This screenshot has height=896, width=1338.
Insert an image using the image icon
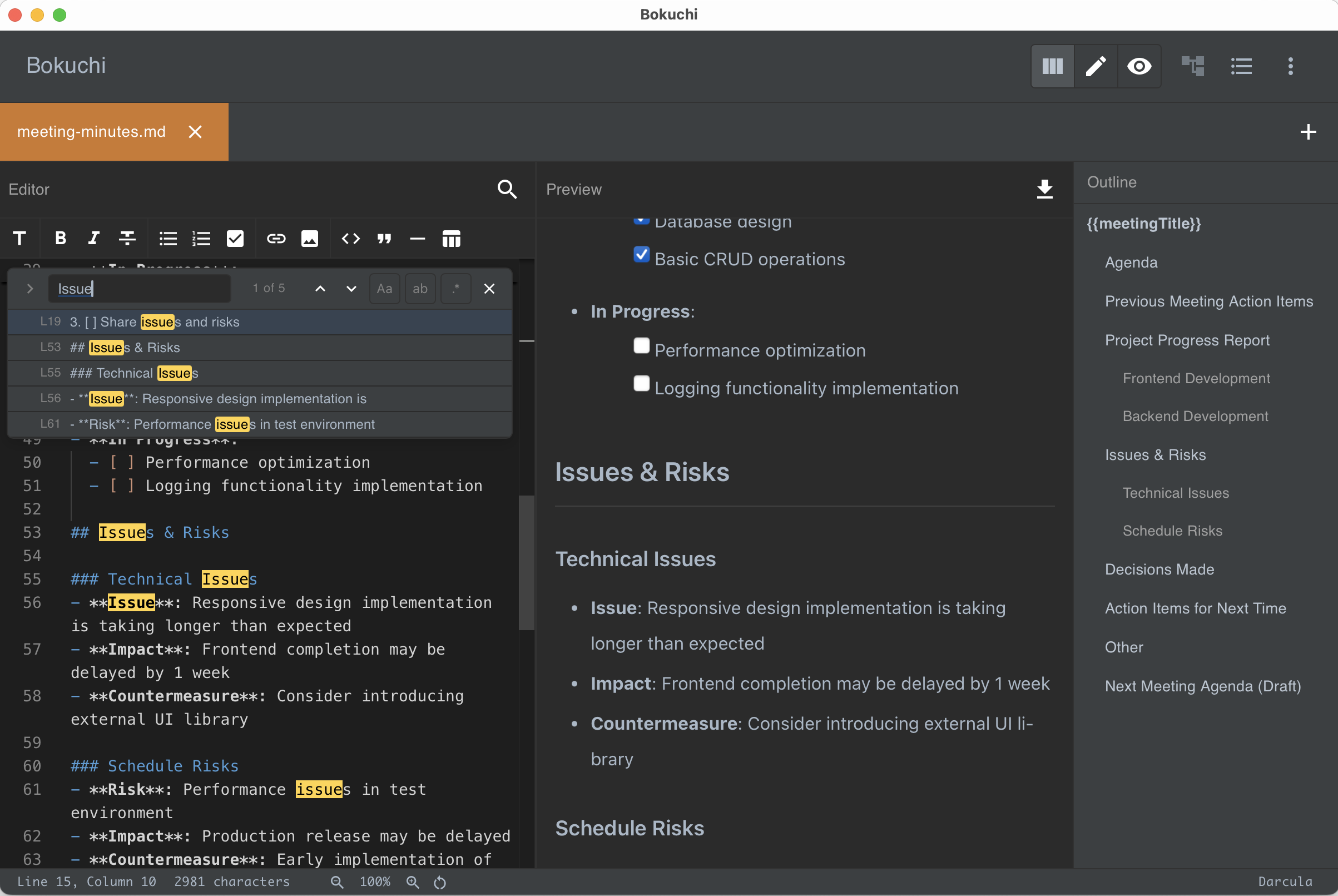pyautogui.click(x=309, y=238)
